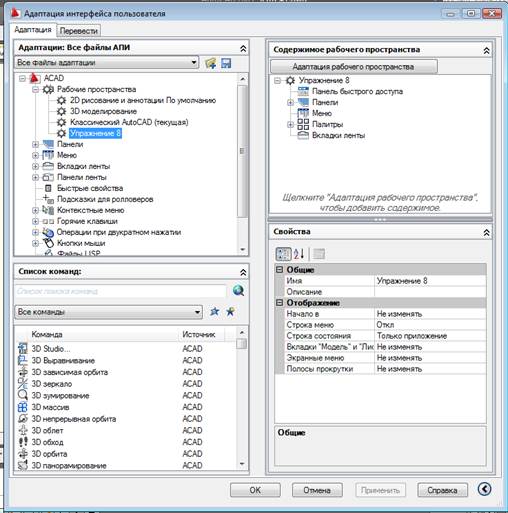Click the 3D Studio command icon
508x513 pixels.
(23, 349)
